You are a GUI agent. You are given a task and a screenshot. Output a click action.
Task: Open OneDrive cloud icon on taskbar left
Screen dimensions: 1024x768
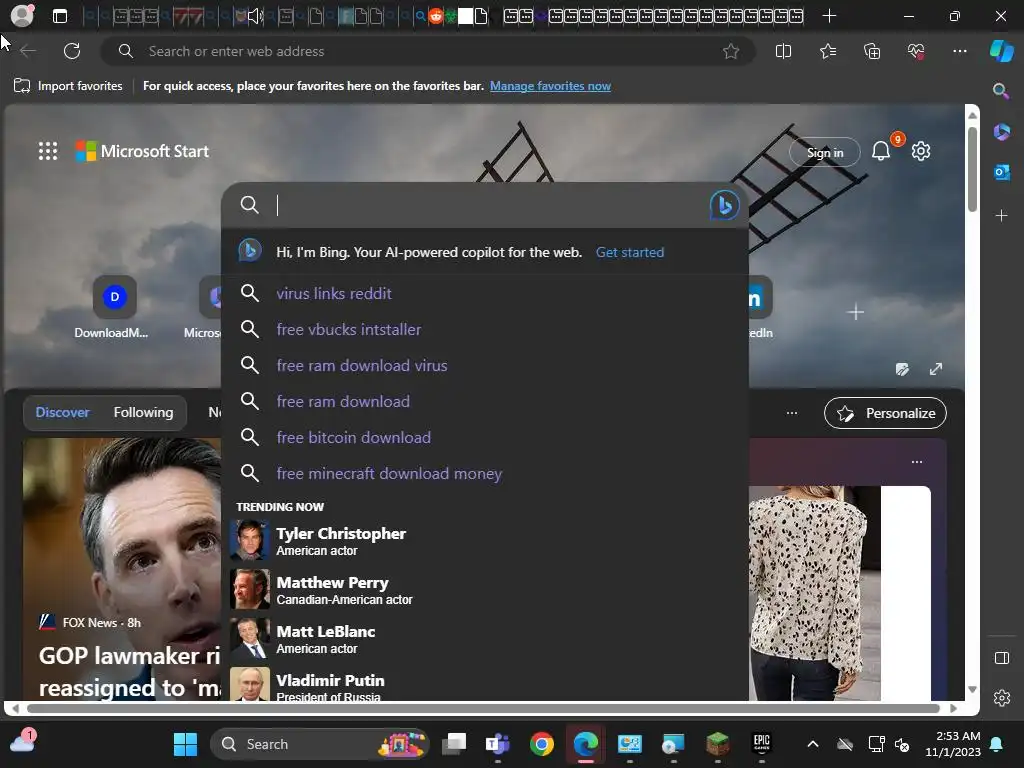pos(23,742)
